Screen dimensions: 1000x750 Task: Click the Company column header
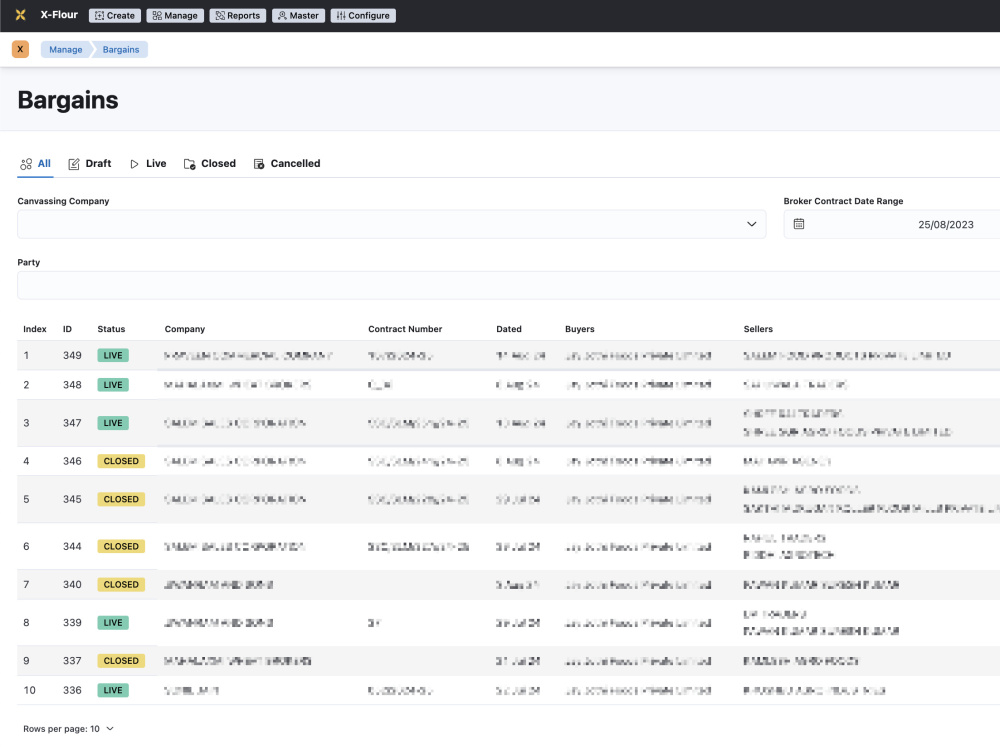[185, 329]
